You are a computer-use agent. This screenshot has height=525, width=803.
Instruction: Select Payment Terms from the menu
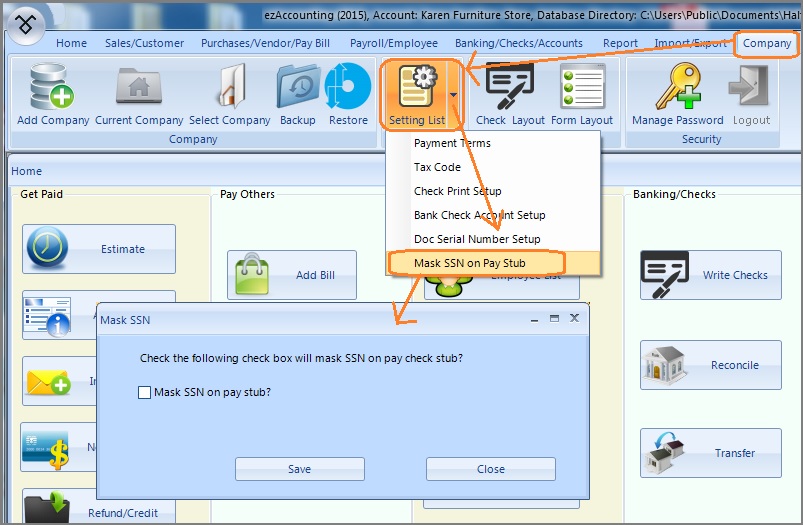point(452,143)
